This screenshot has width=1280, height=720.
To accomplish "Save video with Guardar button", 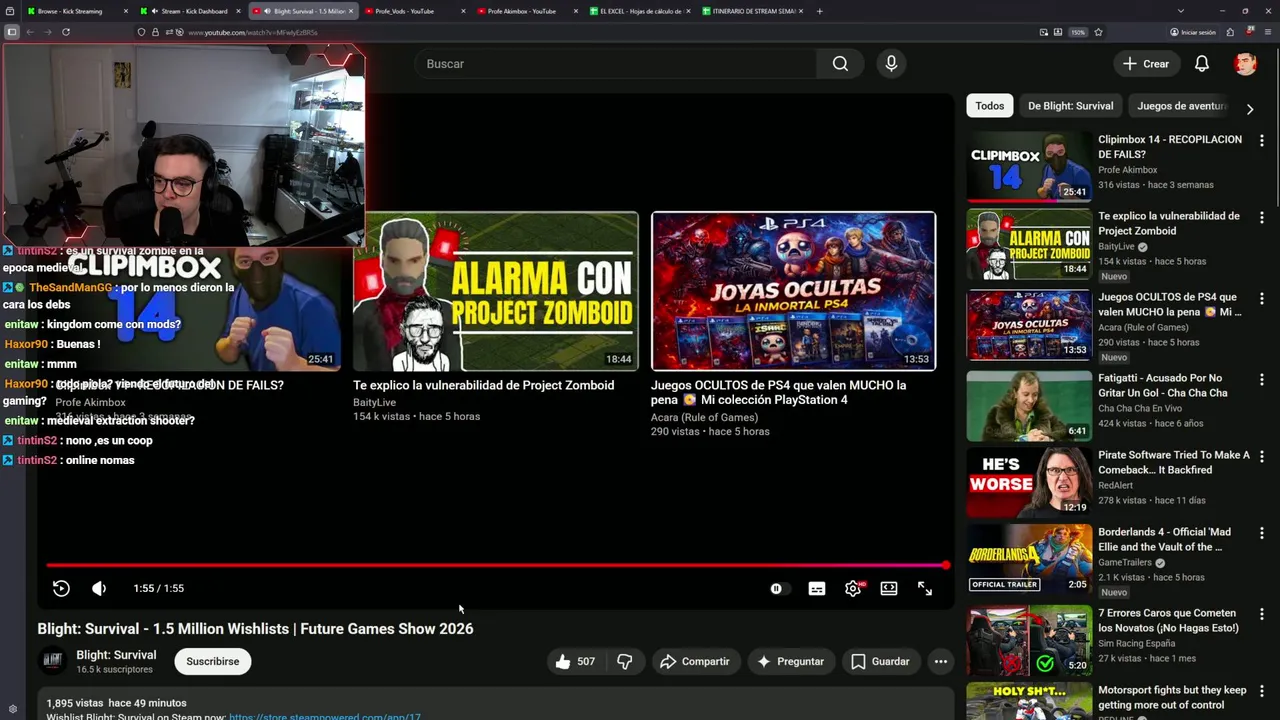I will (x=880, y=661).
